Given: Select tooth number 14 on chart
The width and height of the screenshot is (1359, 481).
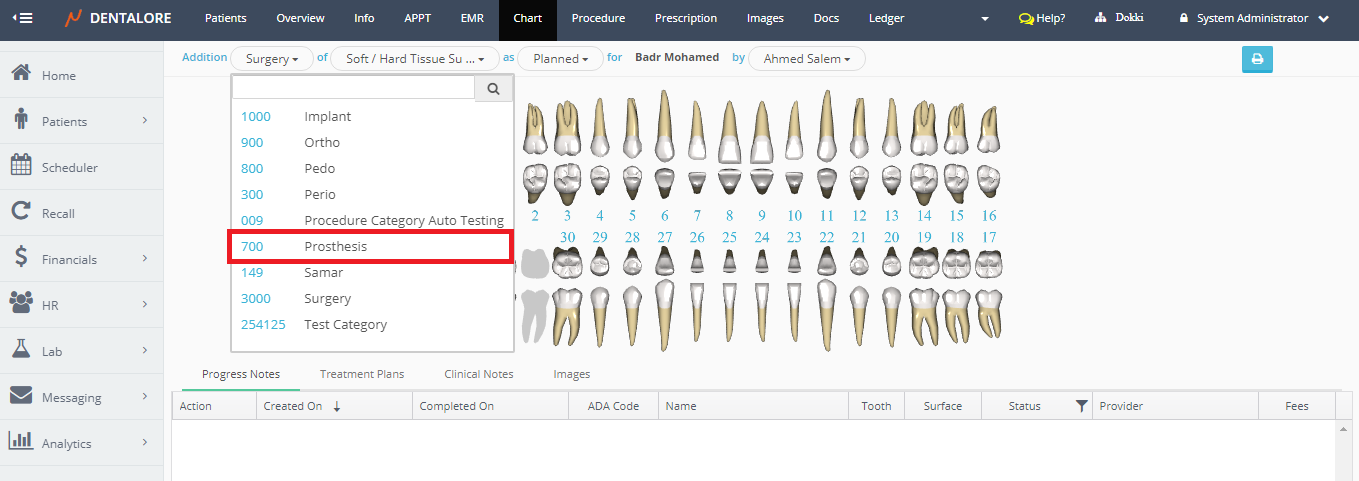Looking at the screenshot, I should pos(924,216).
